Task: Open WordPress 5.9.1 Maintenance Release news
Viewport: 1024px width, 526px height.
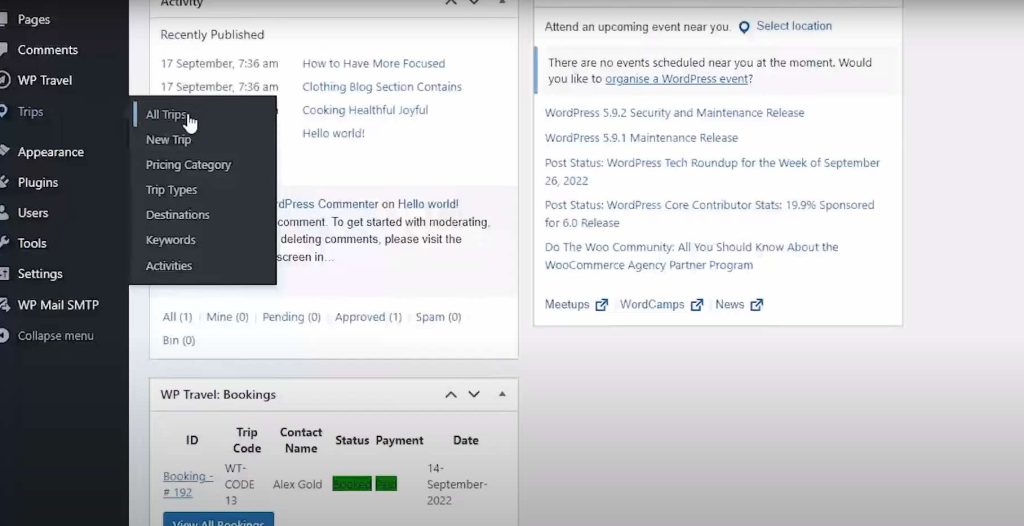Action: (641, 138)
